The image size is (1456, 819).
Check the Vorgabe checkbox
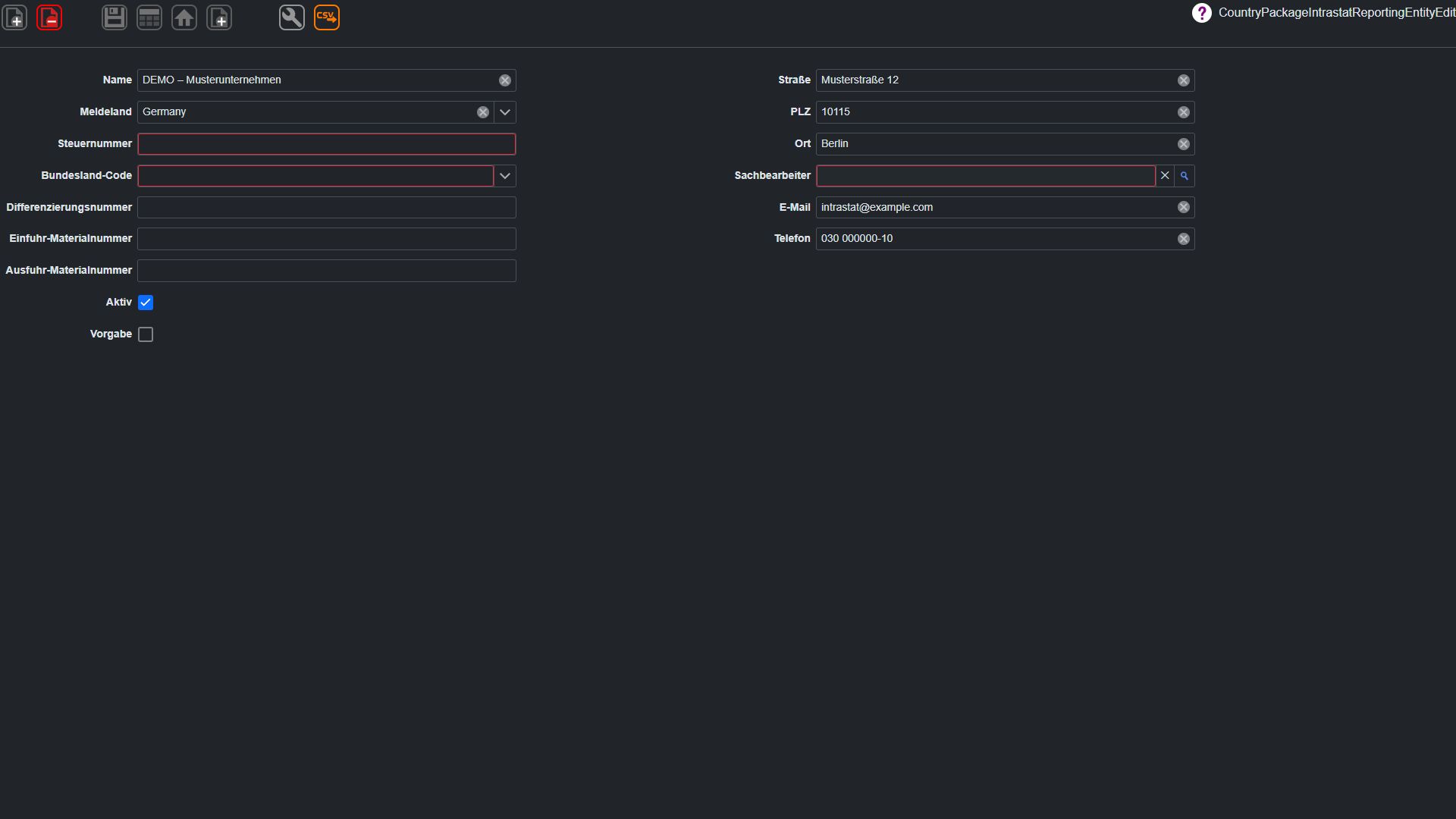(x=146, y=334)
